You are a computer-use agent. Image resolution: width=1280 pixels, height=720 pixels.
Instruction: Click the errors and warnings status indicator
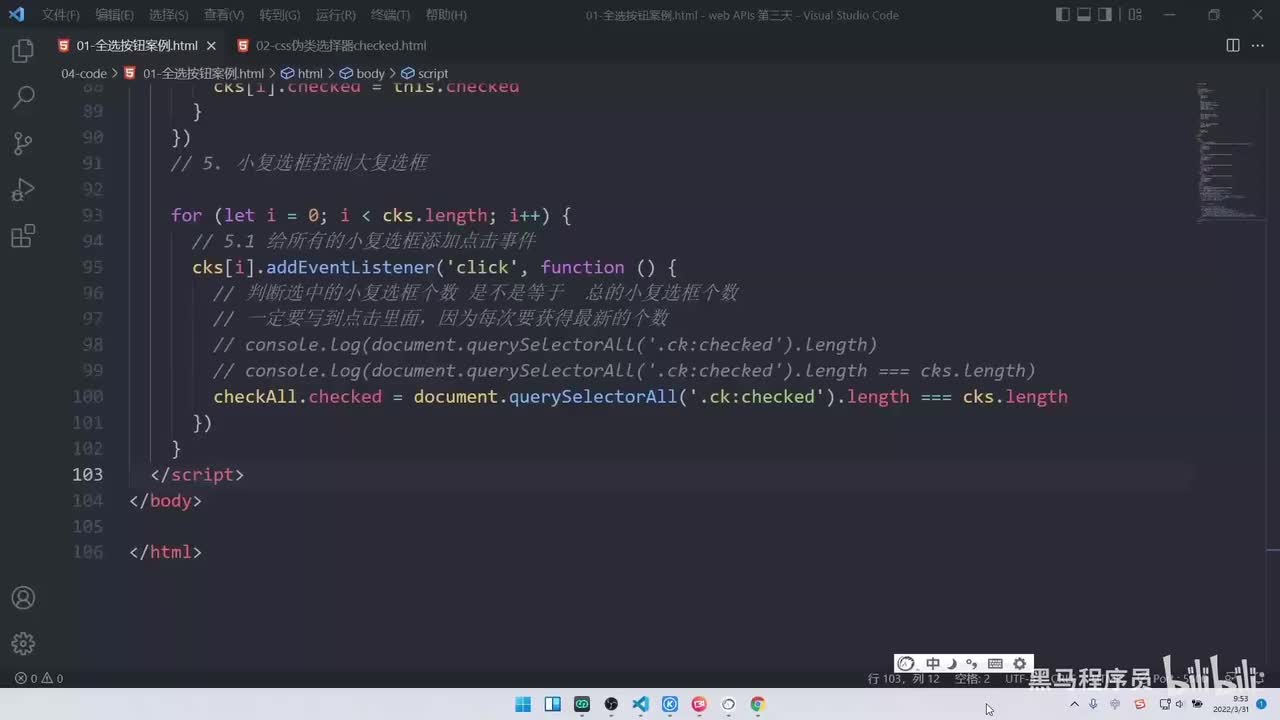39,678
